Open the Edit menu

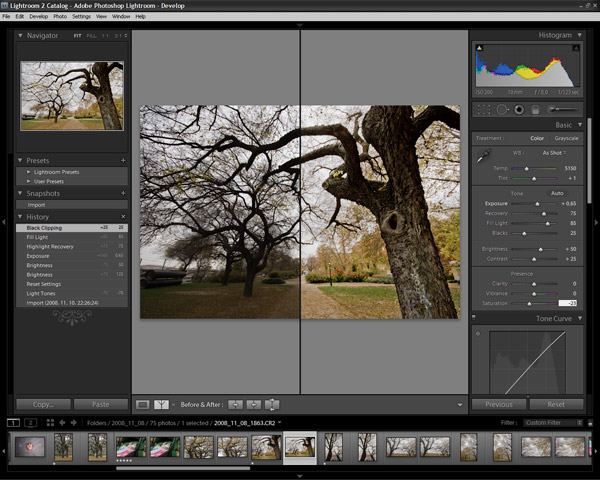tap(20, 16)
